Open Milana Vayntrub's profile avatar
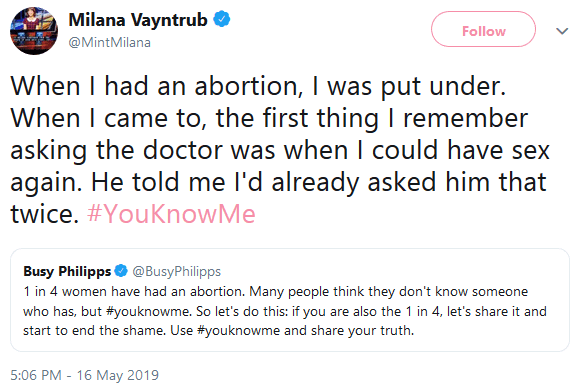572x392 pixels. (34, 31)
